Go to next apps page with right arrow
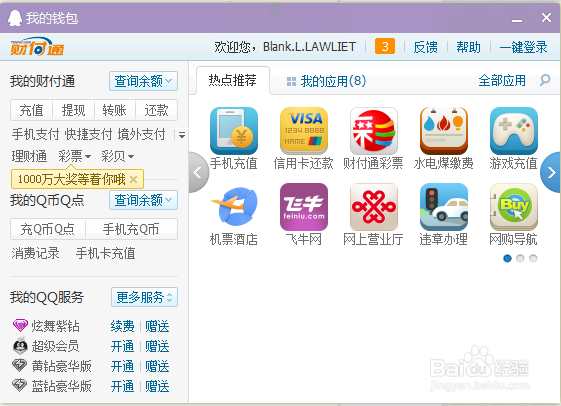 [x=551, y=173]
